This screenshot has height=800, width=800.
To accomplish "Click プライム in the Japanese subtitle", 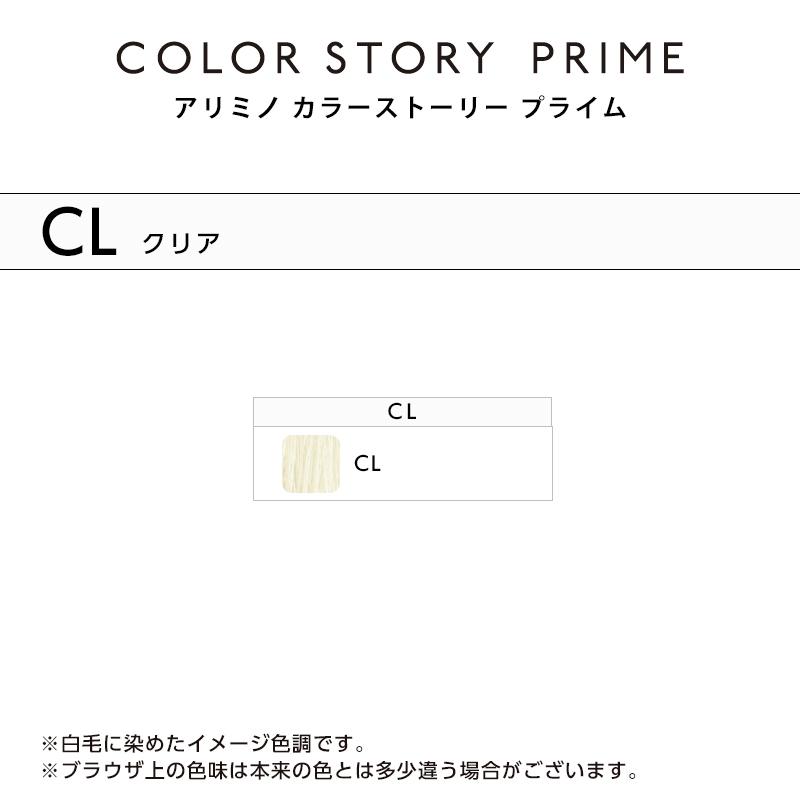I will pyautogui.click(x=575, y=108).
